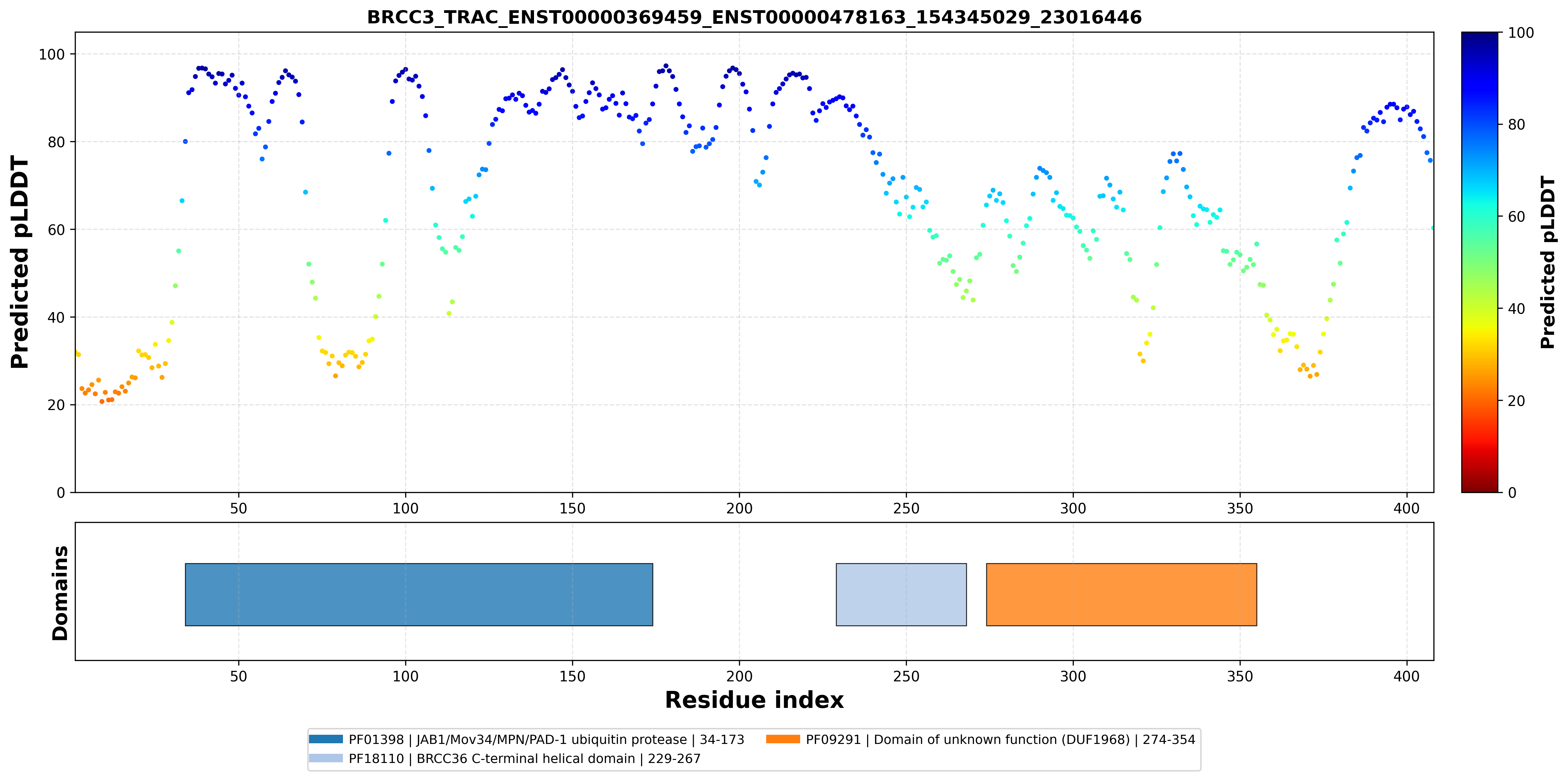Screen dimensions: 1568x781
Task: Select the blue JAB1/MPN domain bar
Action: [x=419, y=594]
